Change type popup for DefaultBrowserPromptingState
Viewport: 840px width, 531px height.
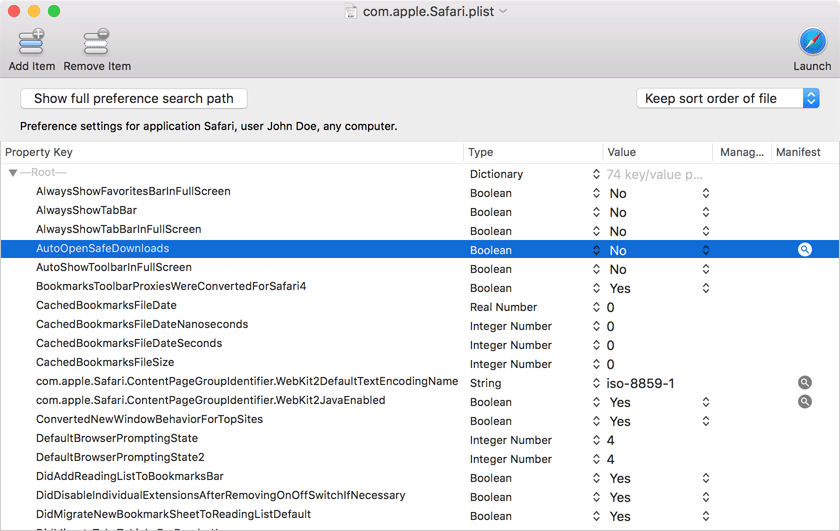[596, 440]
